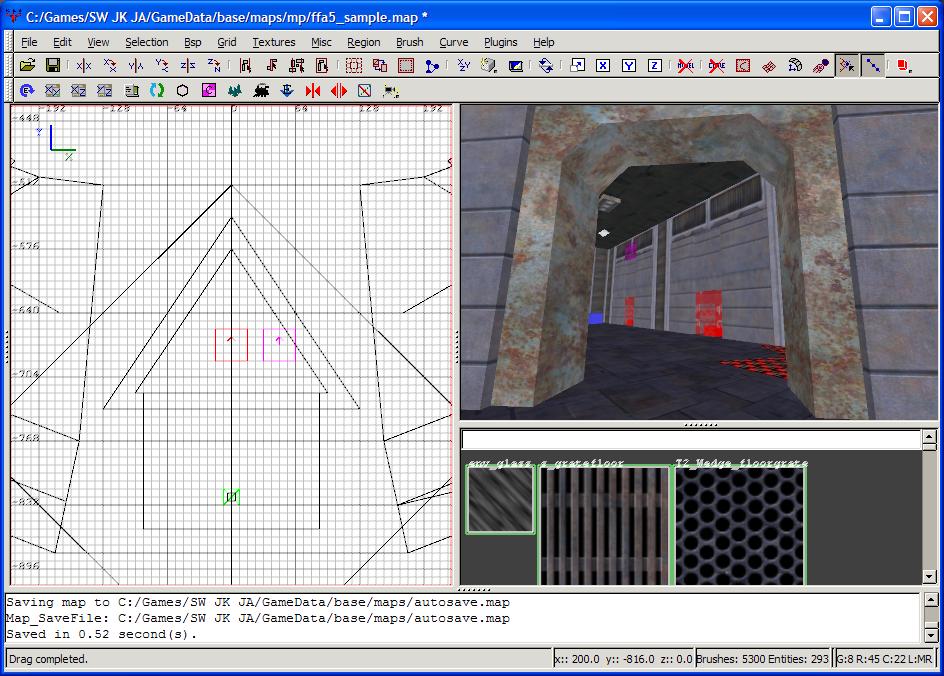Click the green-blue circular arrows plugin icon
The height and width of the screenshot is (676, 944).
tap(157, 91)
